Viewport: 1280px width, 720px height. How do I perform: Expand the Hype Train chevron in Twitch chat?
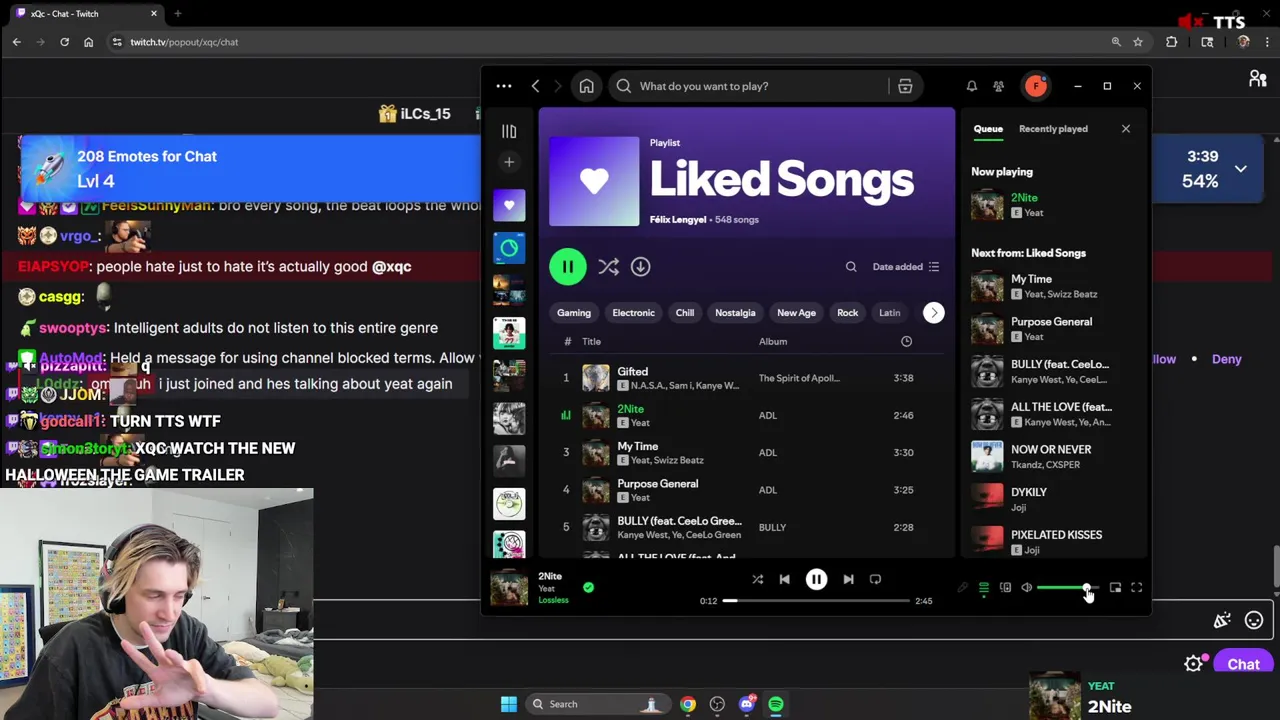(1241, 169)
